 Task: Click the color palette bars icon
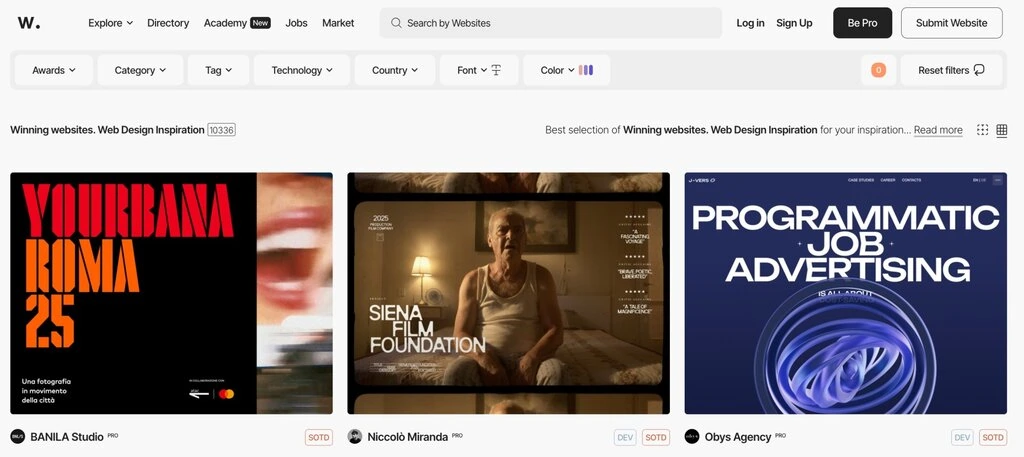586,70
